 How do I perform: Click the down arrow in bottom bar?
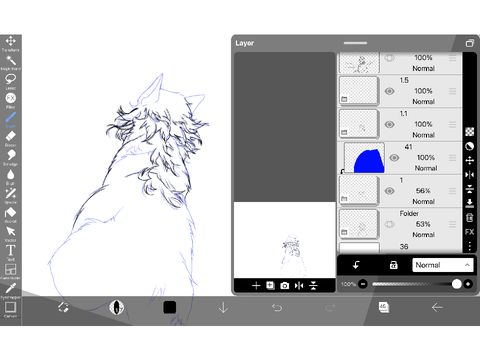[x=223, y=307]
